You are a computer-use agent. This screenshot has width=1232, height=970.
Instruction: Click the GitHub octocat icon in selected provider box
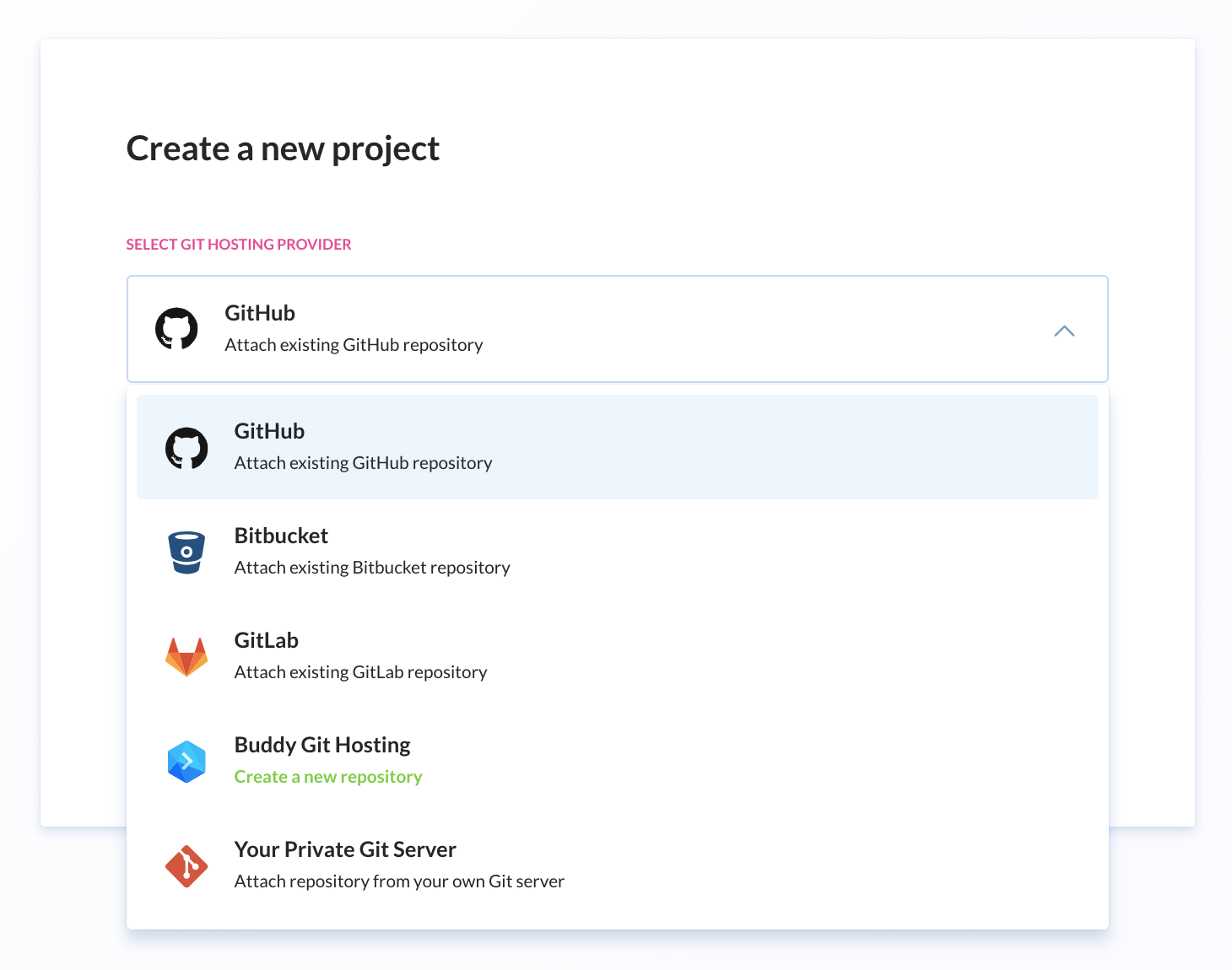click(x=176, y=329)
